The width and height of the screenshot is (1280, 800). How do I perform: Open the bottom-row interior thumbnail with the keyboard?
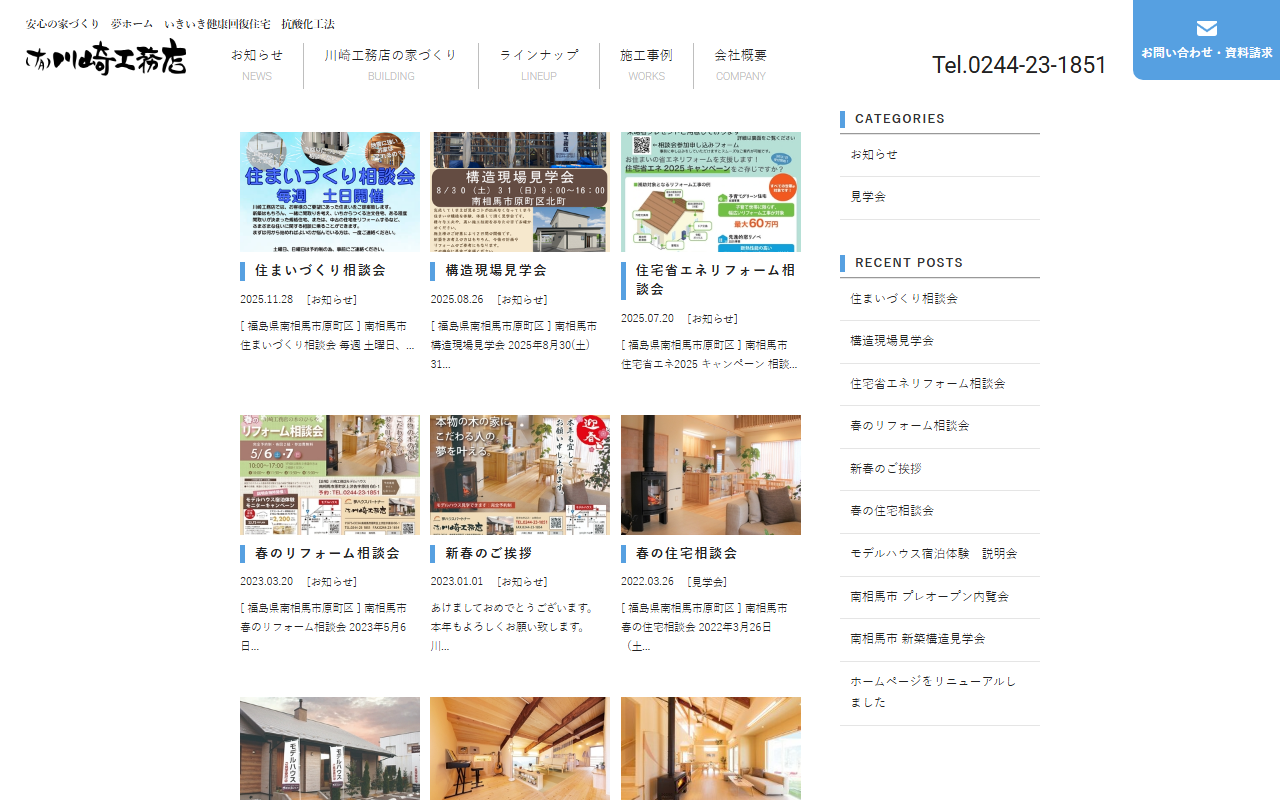coord(519,748)
